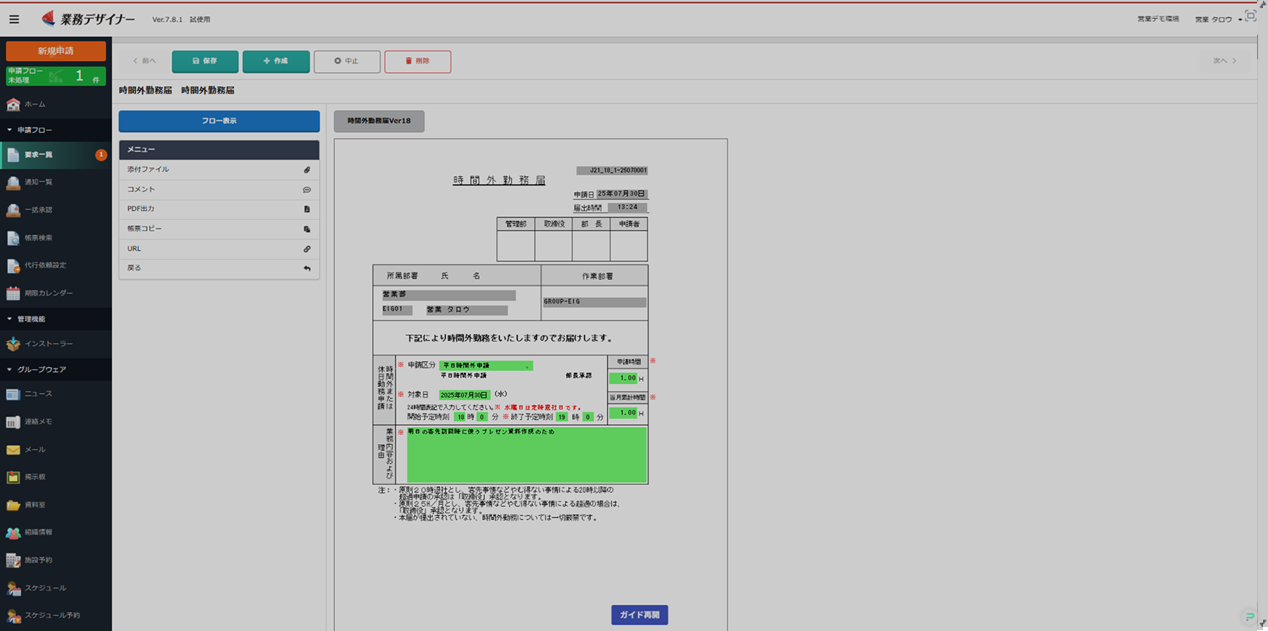Click the 開始予定時刻 minute field
Image resolution: width=1268 pixels, height=631 pixels.
point(481,416)
